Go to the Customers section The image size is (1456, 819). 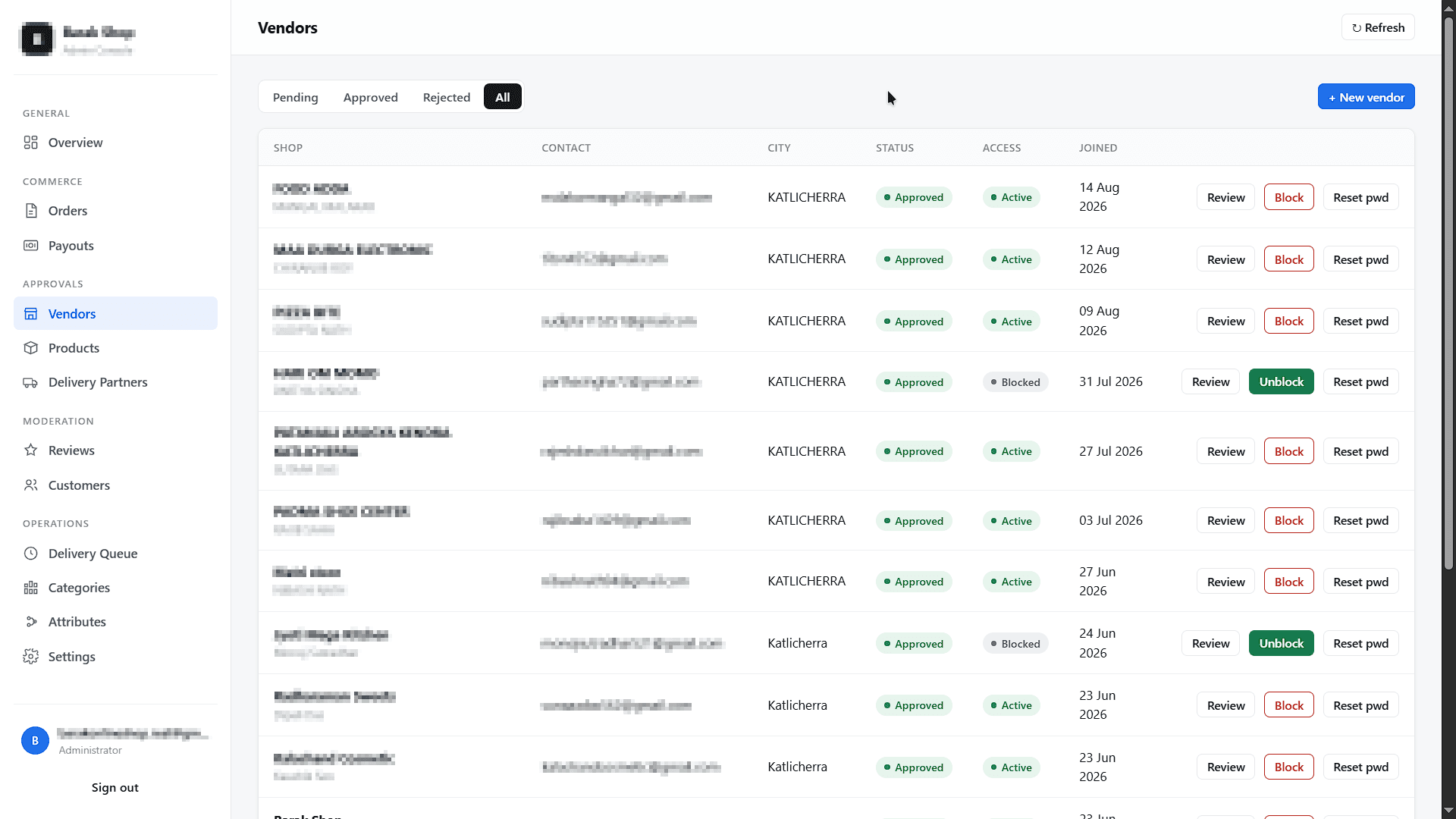coord(115,485)
